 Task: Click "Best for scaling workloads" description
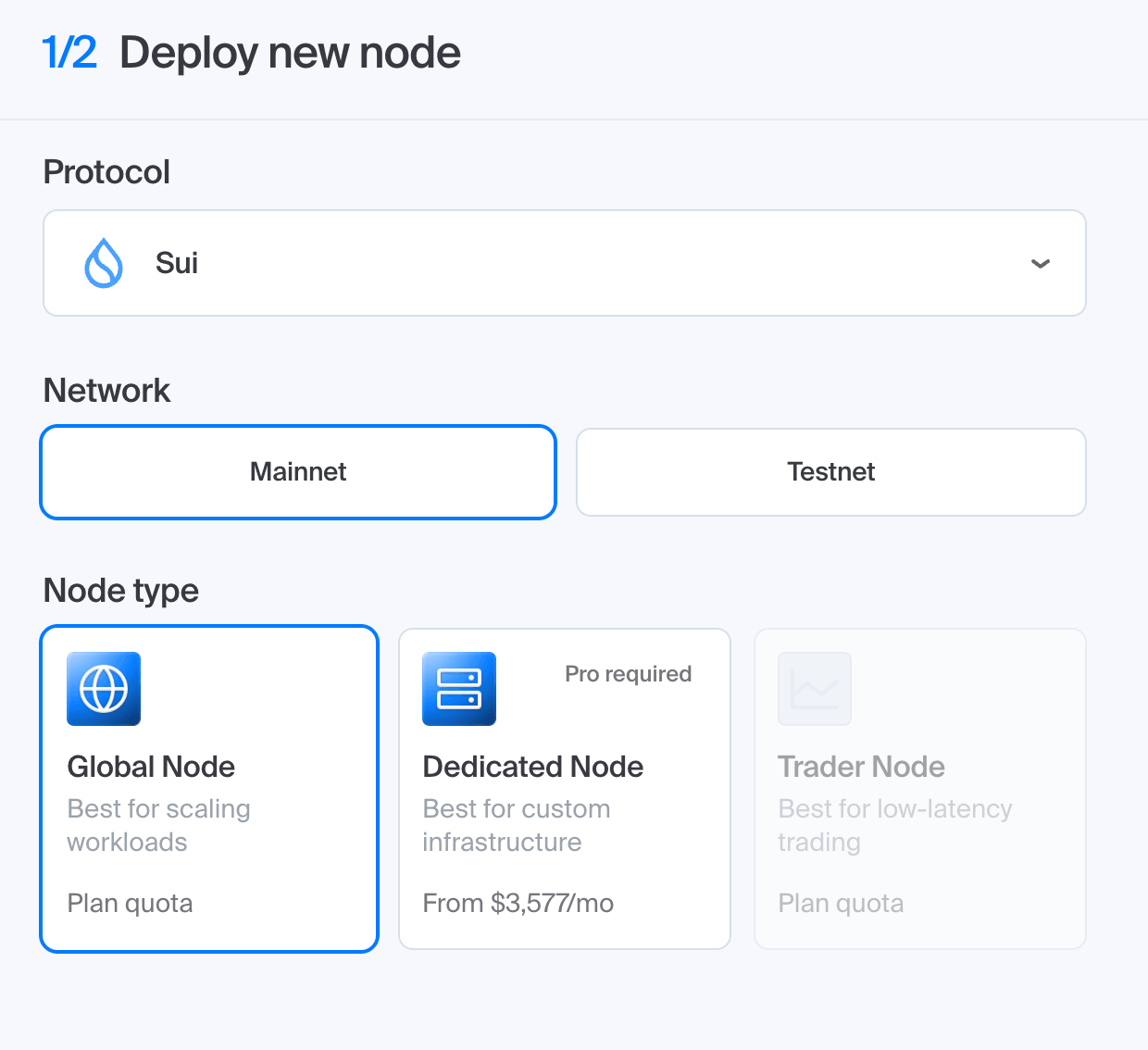point(159,825)
